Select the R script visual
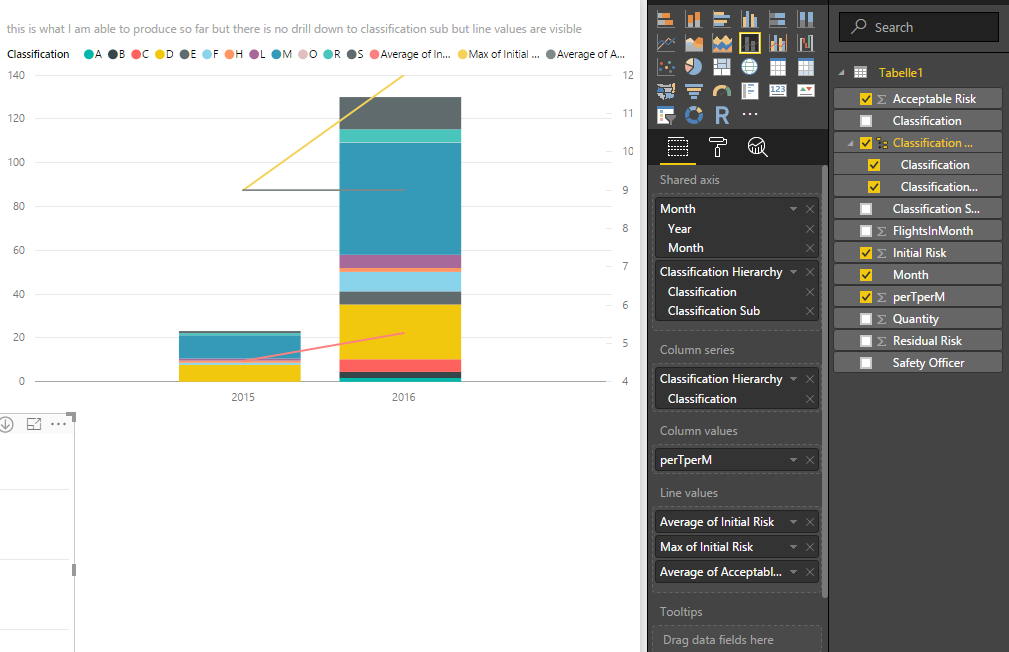 point(722,115)
